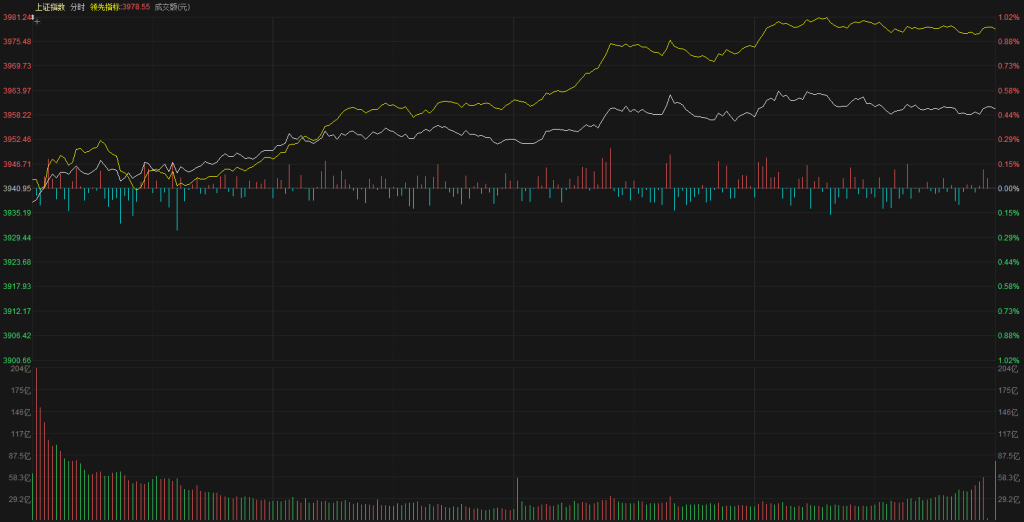Select the final volume bar at right edge

[x=995, y=492]
